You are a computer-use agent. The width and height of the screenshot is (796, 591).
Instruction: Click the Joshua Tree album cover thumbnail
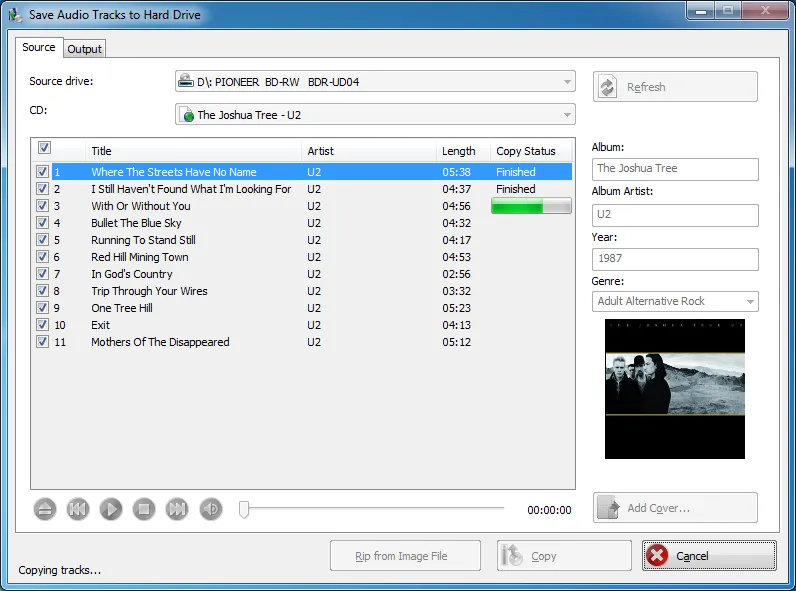pyautogui.click(x=675, y=389)
